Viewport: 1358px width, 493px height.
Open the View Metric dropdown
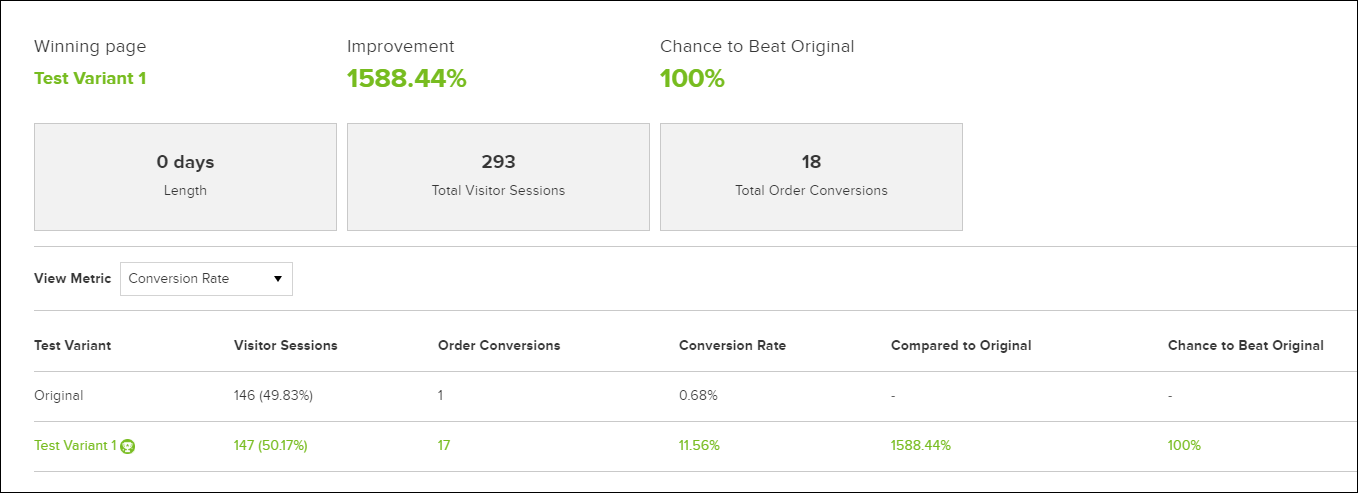[206, 279]
